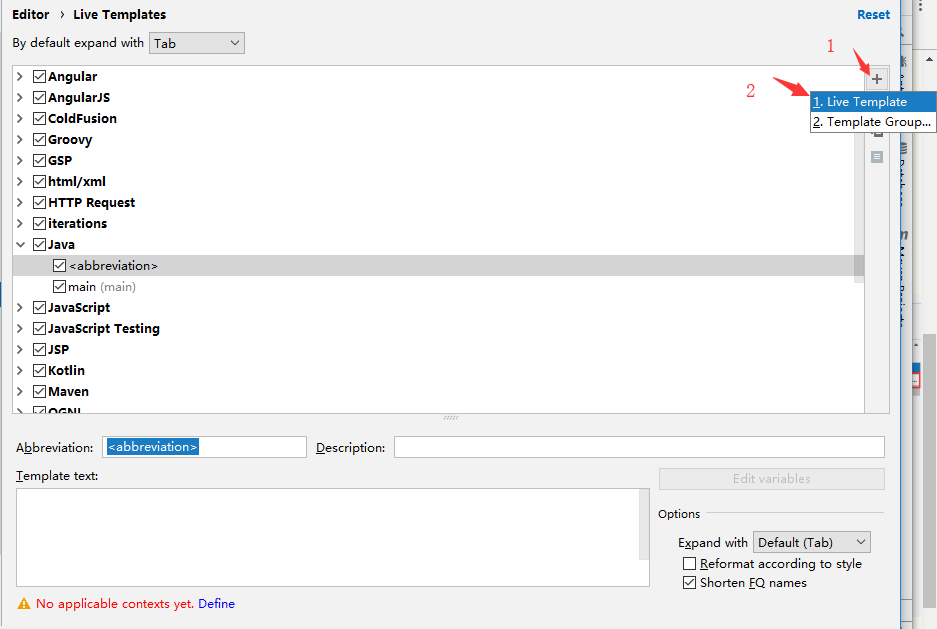
Task: Uncheck the JSP group checkbox
Action: point(39,349)
